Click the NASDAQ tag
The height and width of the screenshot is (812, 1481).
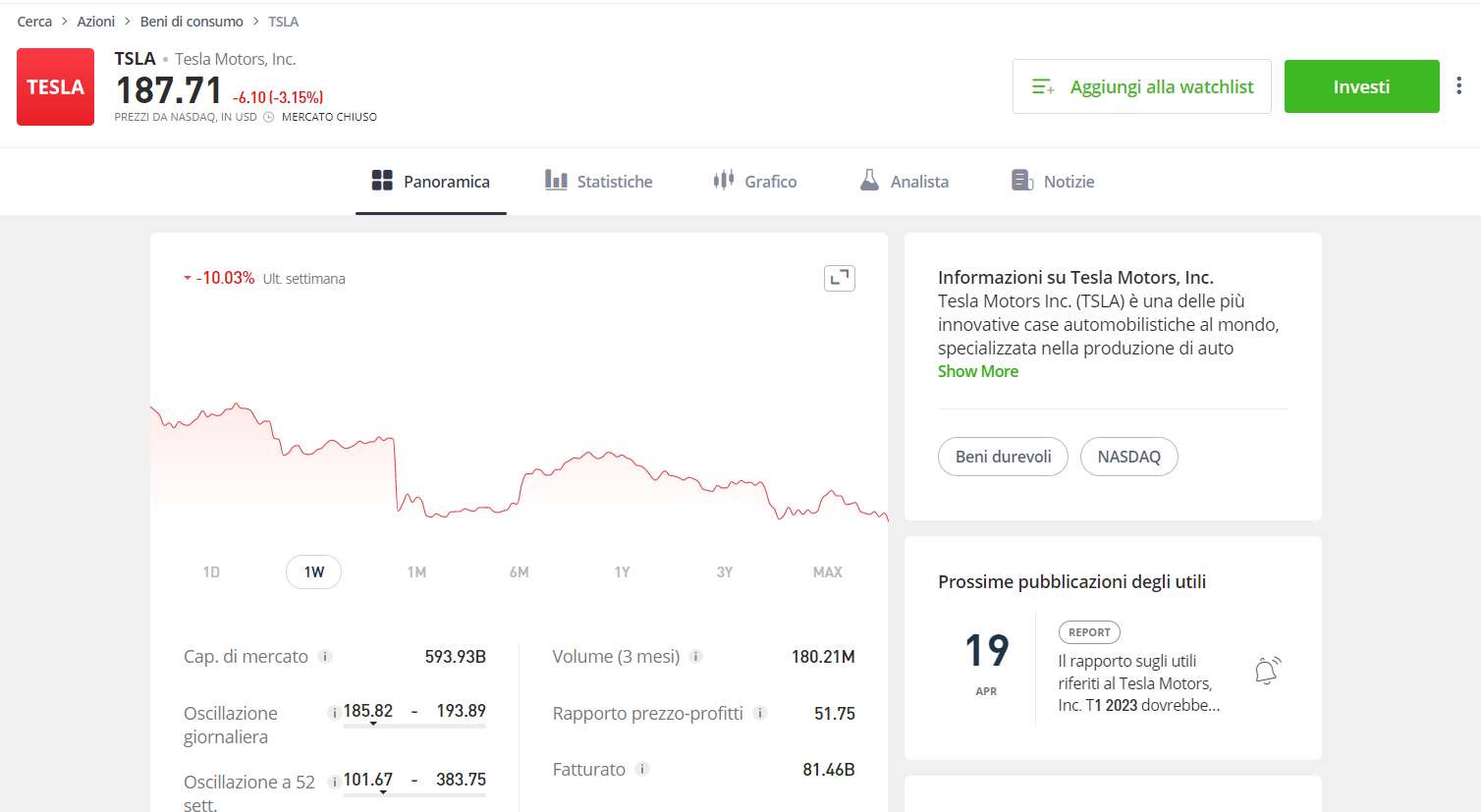(x=1129, y=457)
